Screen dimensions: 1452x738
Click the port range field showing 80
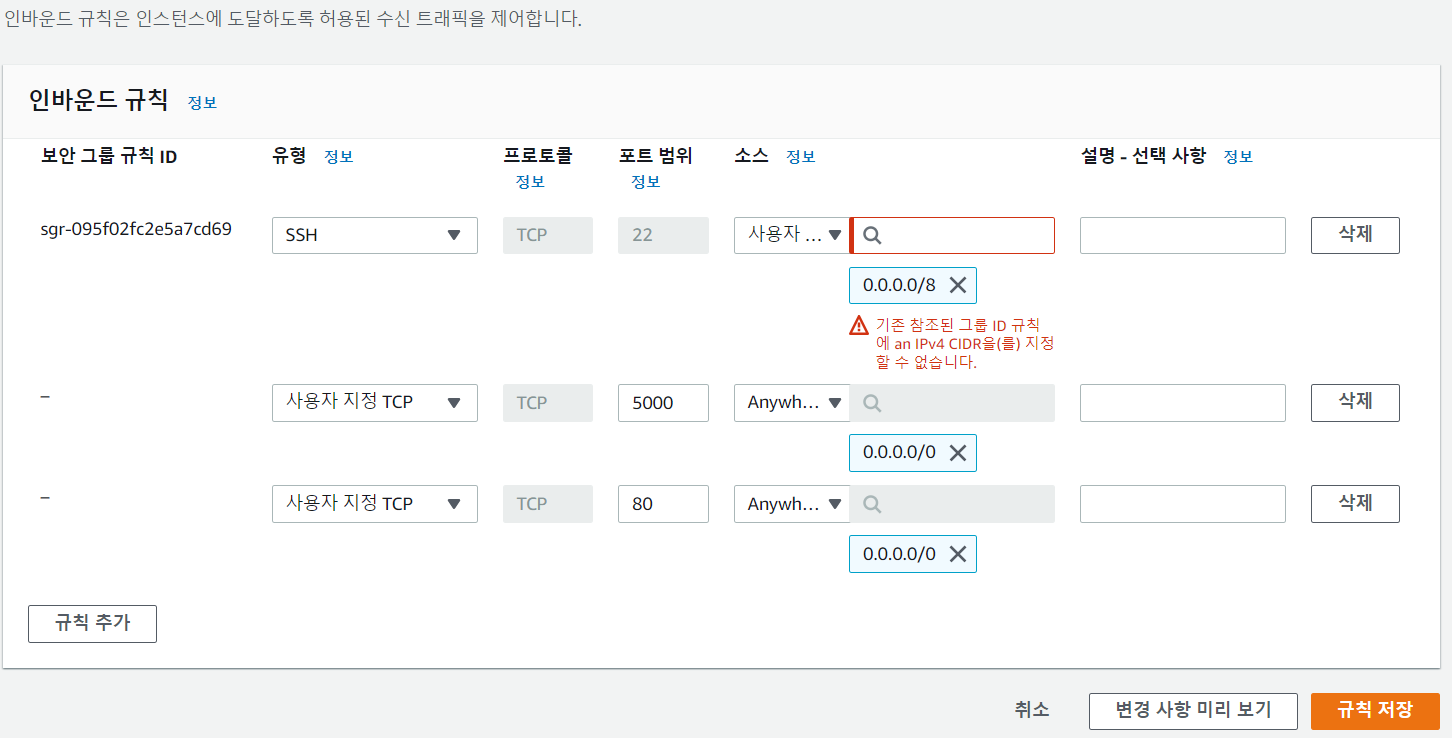(663, 503)
